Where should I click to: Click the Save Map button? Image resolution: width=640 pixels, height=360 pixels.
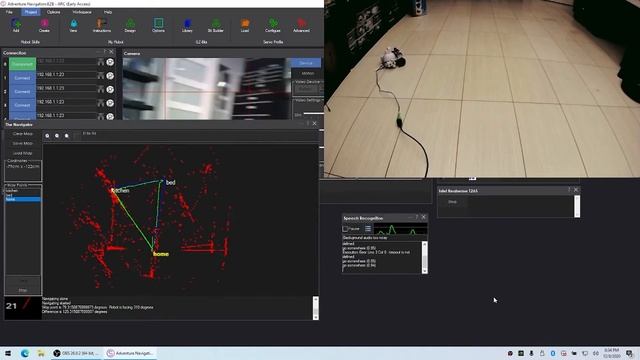pyautogui.click(x=22, y=144)
